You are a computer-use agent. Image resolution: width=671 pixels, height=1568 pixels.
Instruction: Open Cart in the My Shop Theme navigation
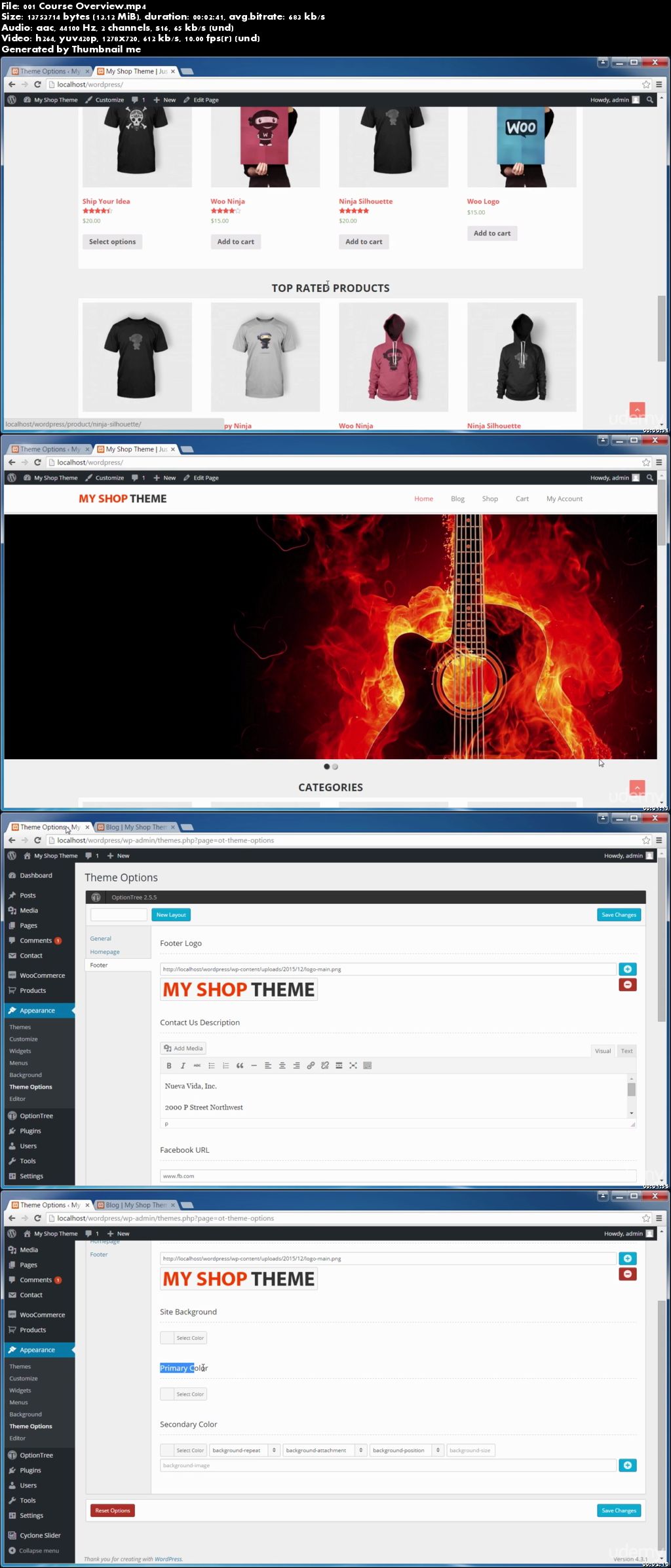[x=522, y=498]
